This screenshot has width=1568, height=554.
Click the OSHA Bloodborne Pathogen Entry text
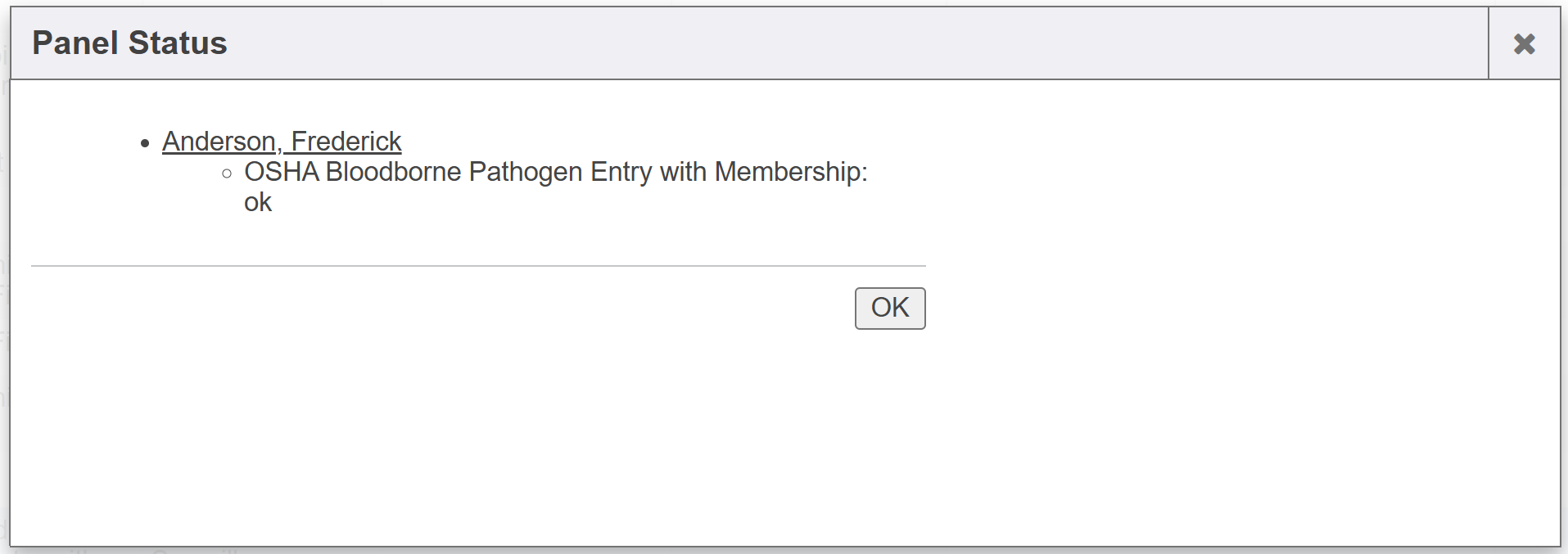pos(555,172)
